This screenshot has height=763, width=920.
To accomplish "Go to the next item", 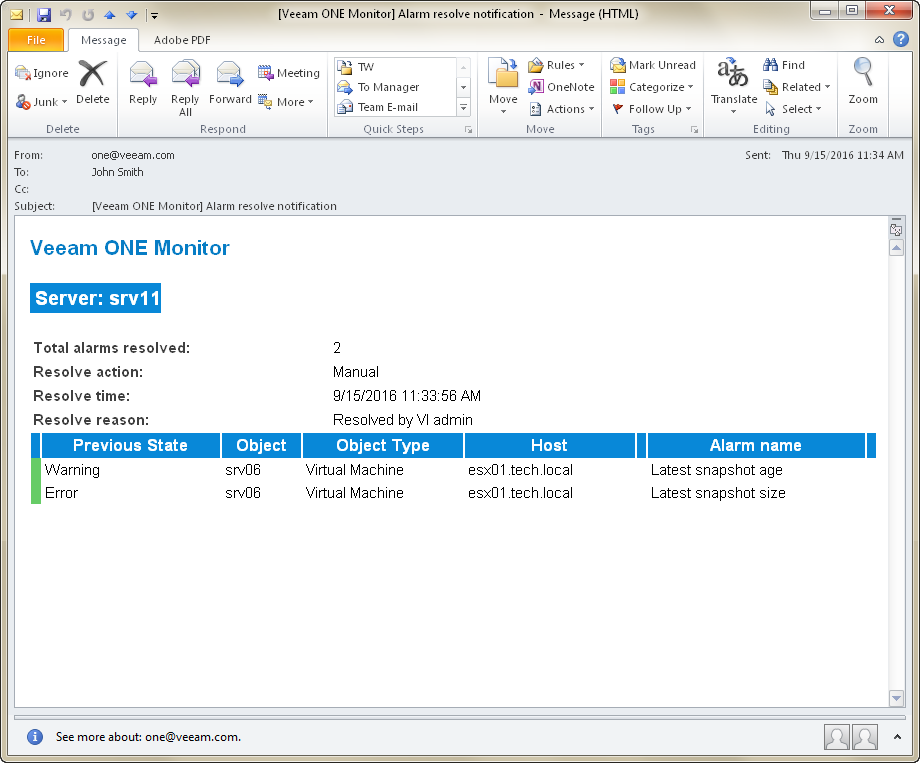I will (x=131, y=15).
